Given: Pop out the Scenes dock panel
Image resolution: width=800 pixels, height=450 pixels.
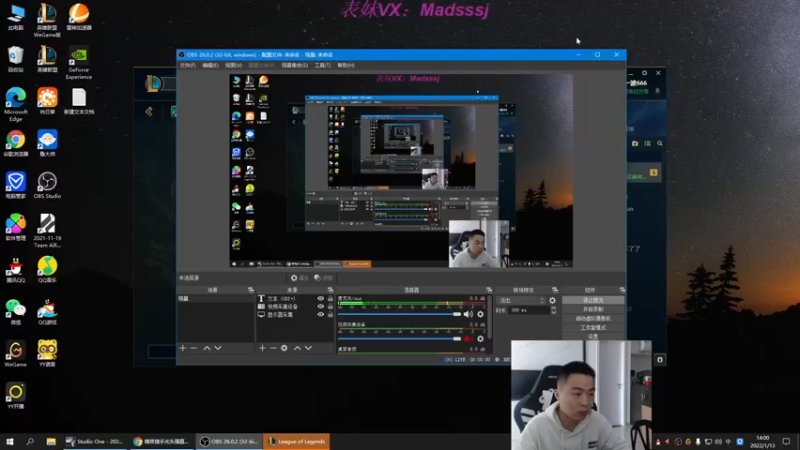Looking at the screenshot, I should 251,290.
